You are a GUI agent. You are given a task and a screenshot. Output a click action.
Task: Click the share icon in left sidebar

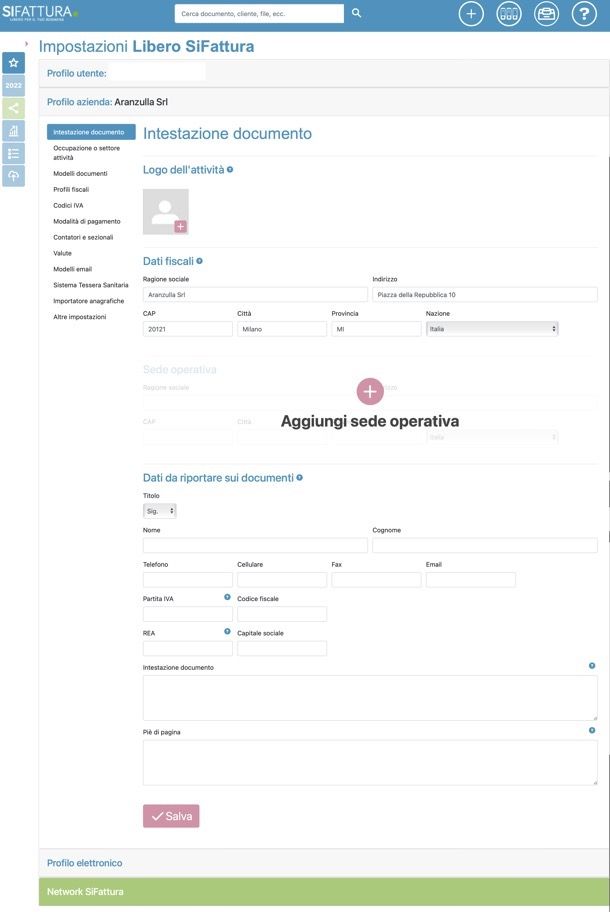tap(13, 108)
